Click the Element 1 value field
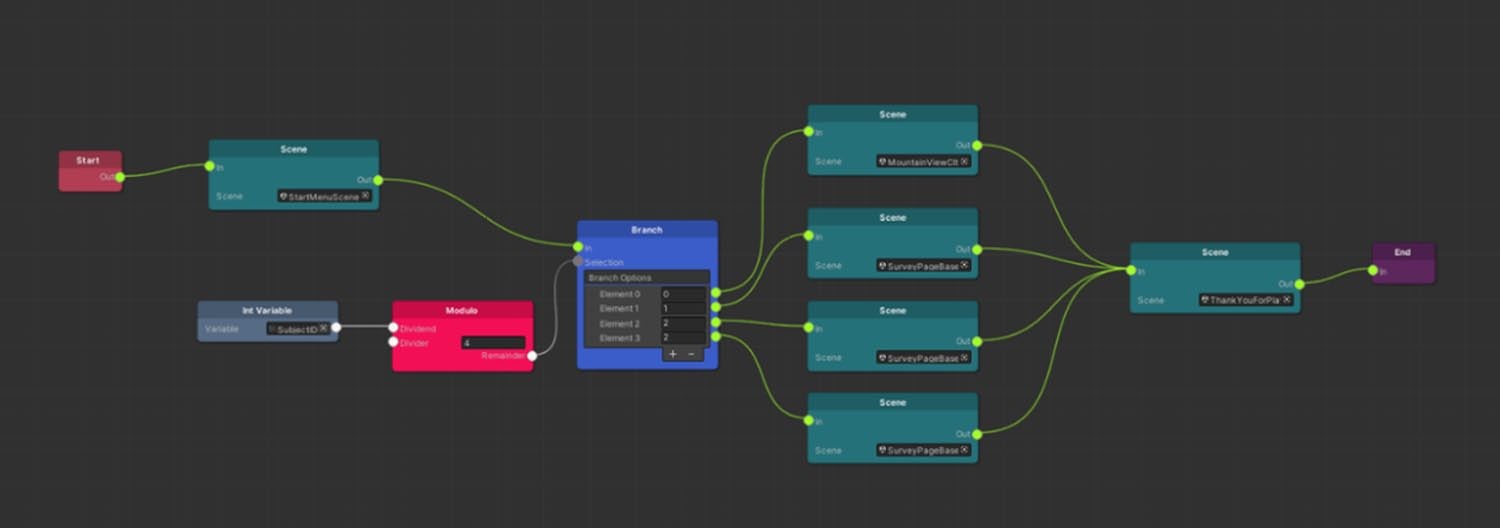 click(x=684, y=309)
